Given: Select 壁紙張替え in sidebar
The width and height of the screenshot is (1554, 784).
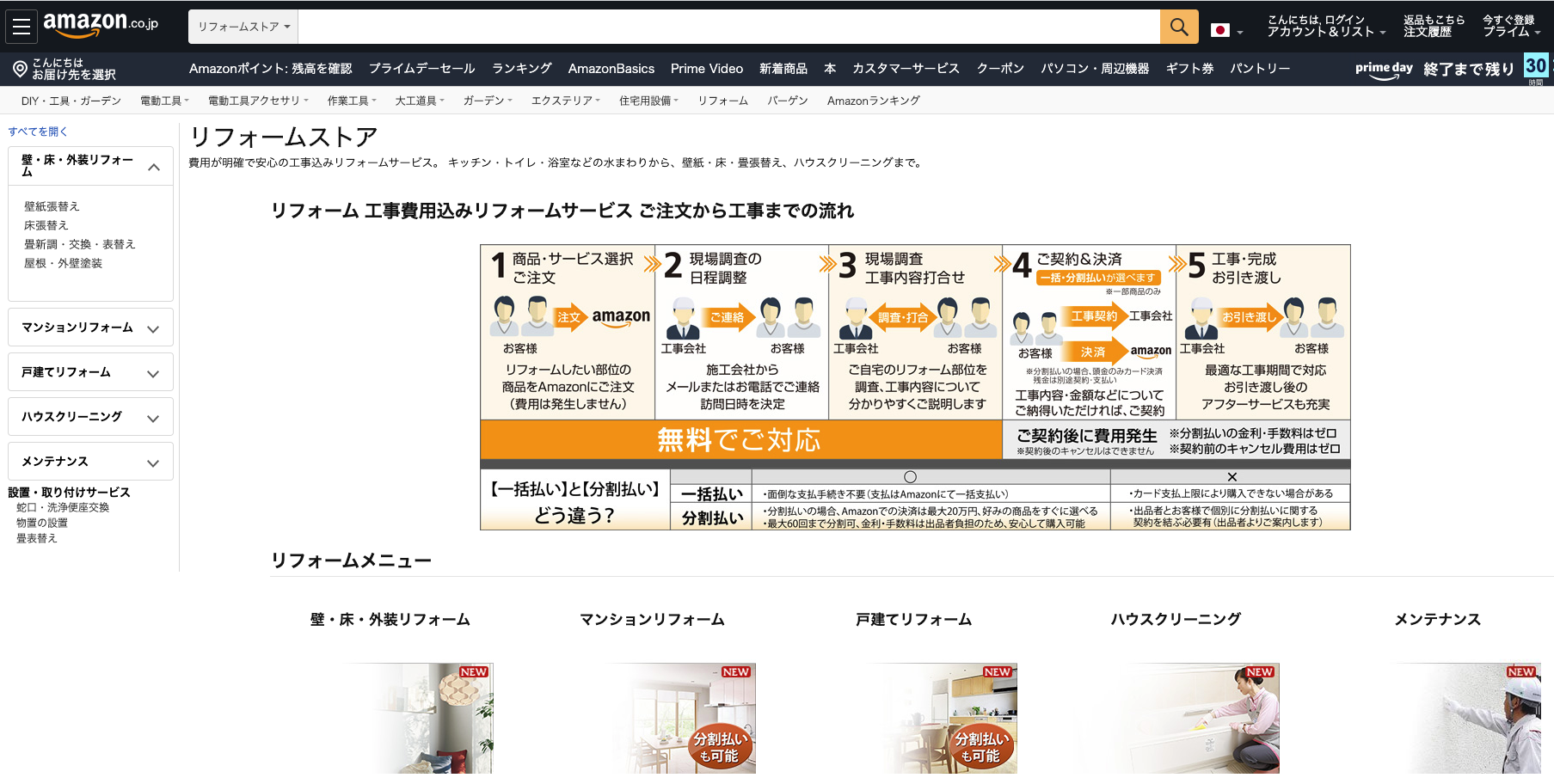Looking at the screenshot, I should [x=52, y=206].
